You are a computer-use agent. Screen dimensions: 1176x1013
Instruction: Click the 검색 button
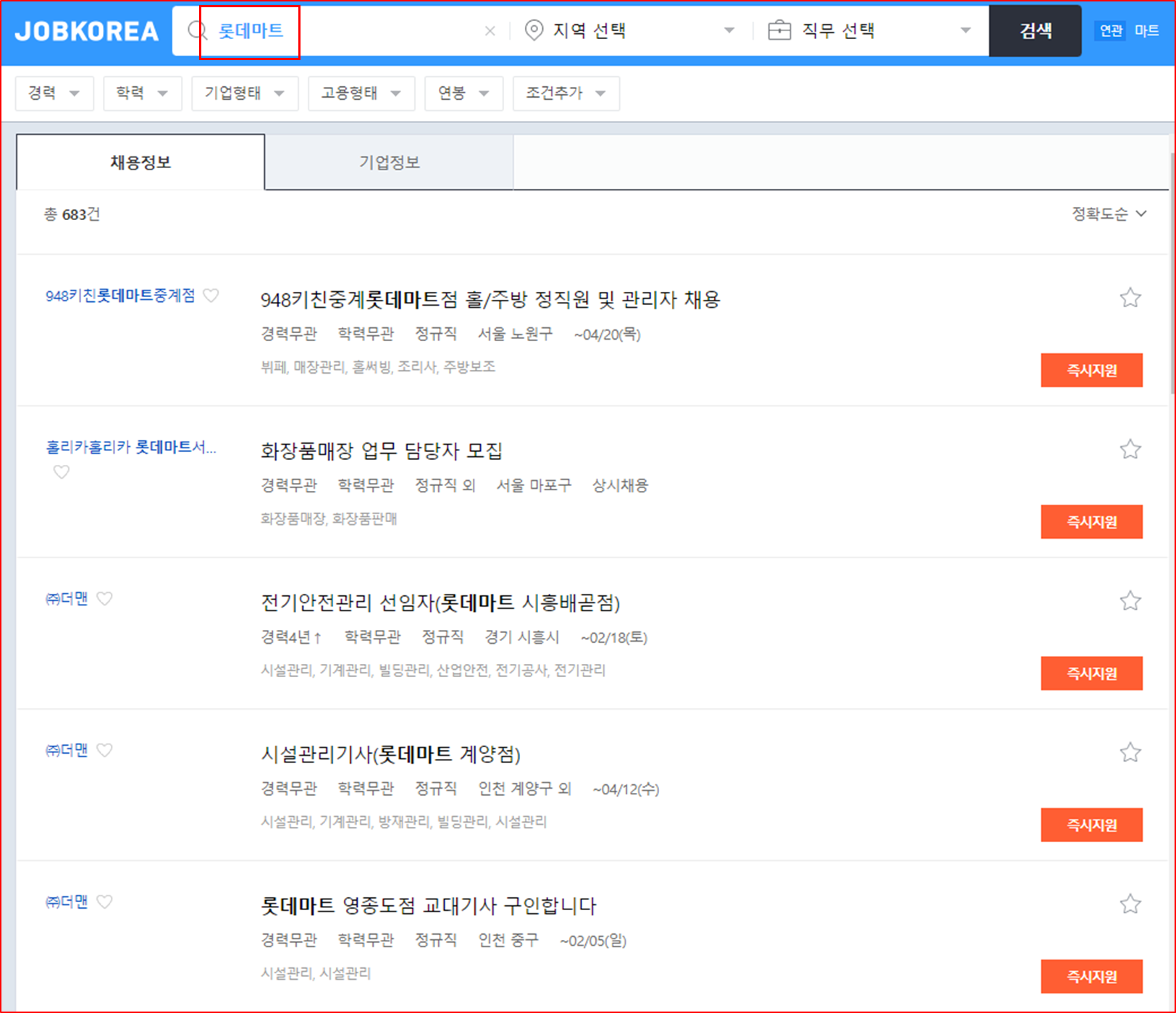pyautogui.click(x=1036, y=30)
